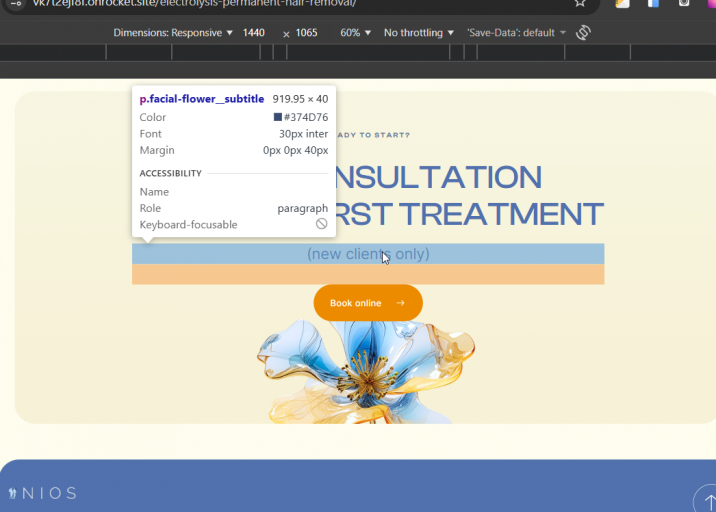This screenshot has width=716, height=512.
Task: Click the "ADY TO START?" label text
Action: pyautogui.click(x=374, y=135)
